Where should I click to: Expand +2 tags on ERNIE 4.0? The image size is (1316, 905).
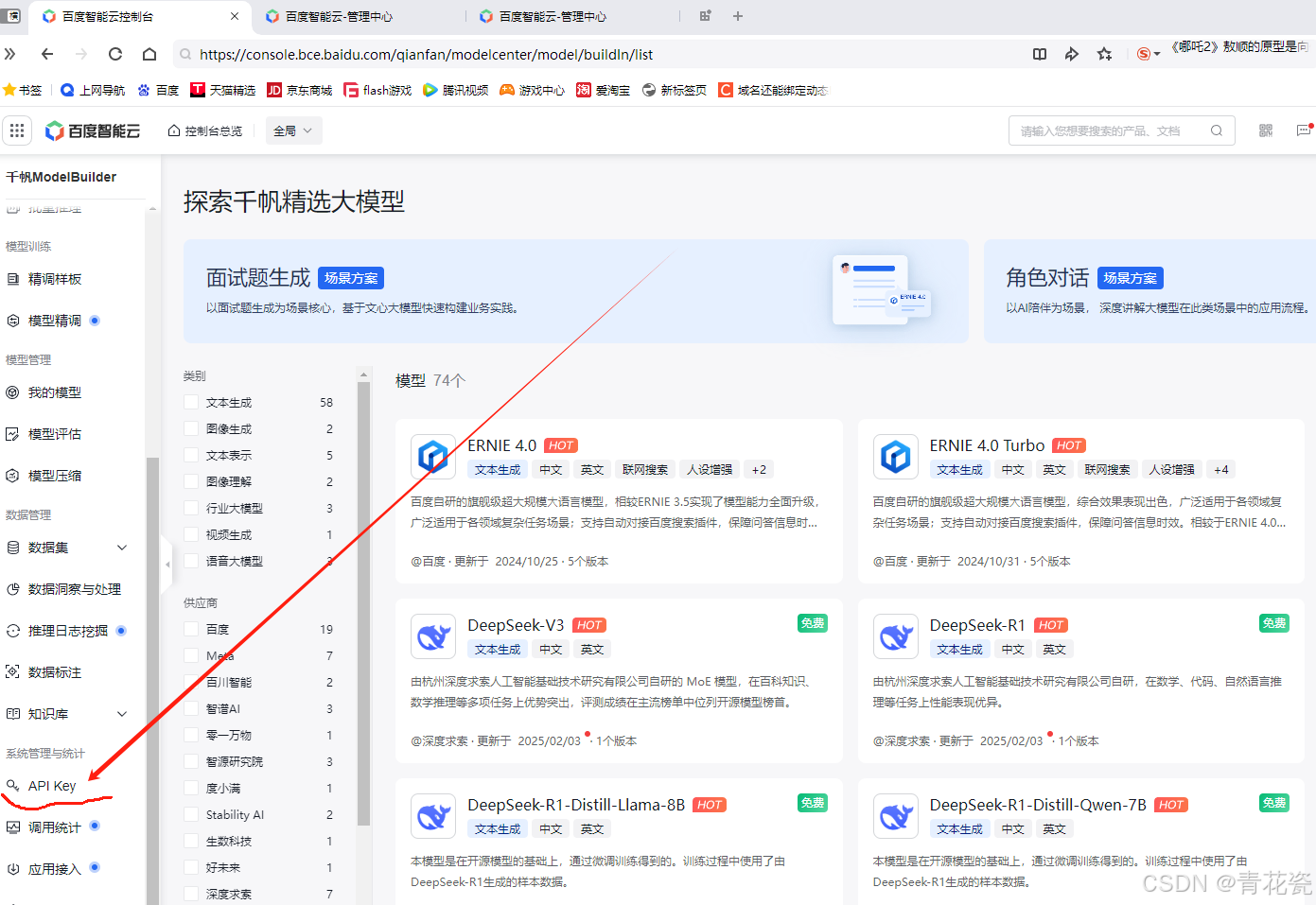pyautogui.click(x=759, y=469)
